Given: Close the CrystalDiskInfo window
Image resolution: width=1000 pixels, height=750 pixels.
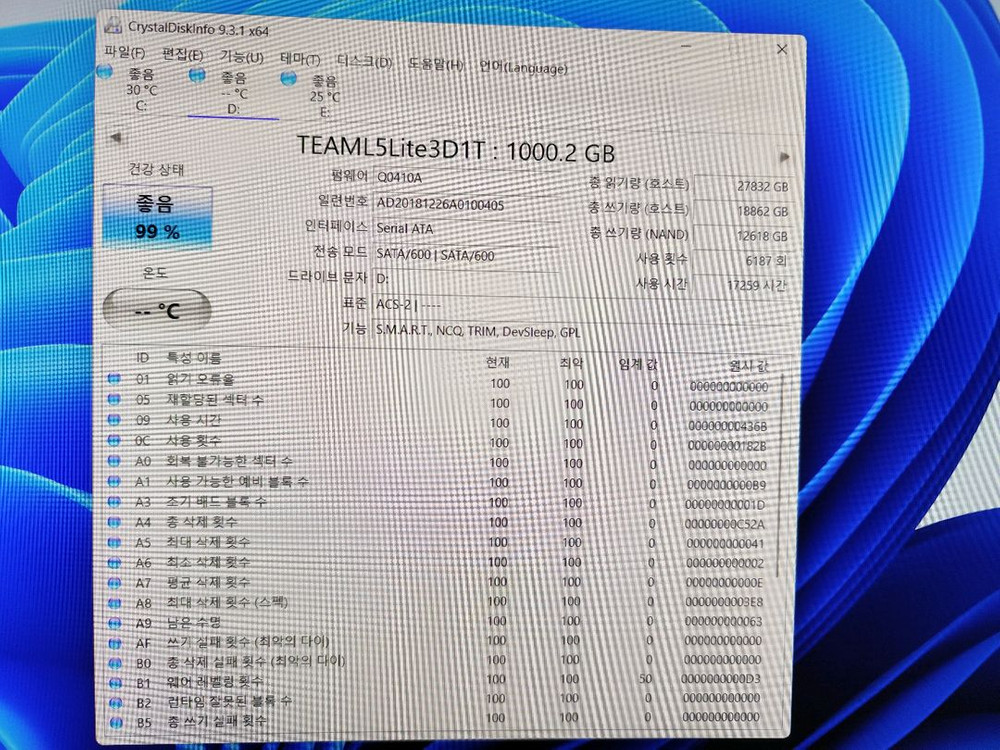Looking at the screenshot, I should click(782, 49).
